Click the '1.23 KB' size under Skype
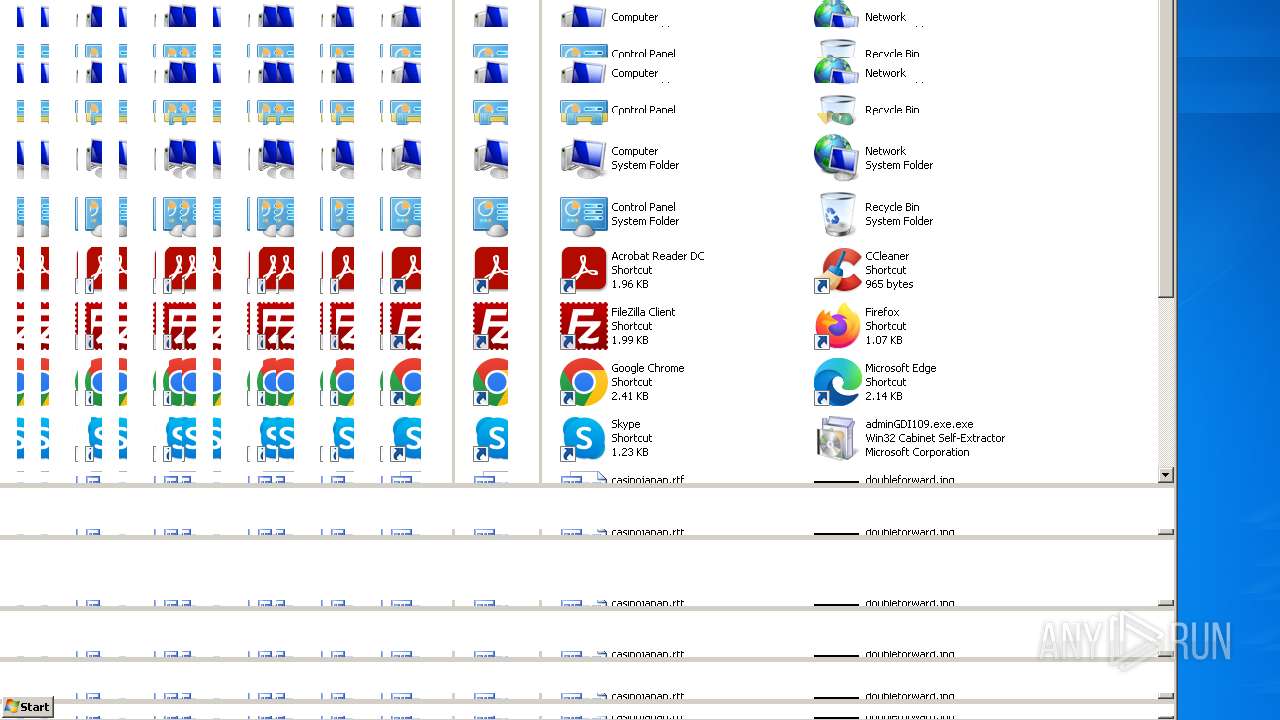This screenshot has height=720, width=1280. (630, 452)
